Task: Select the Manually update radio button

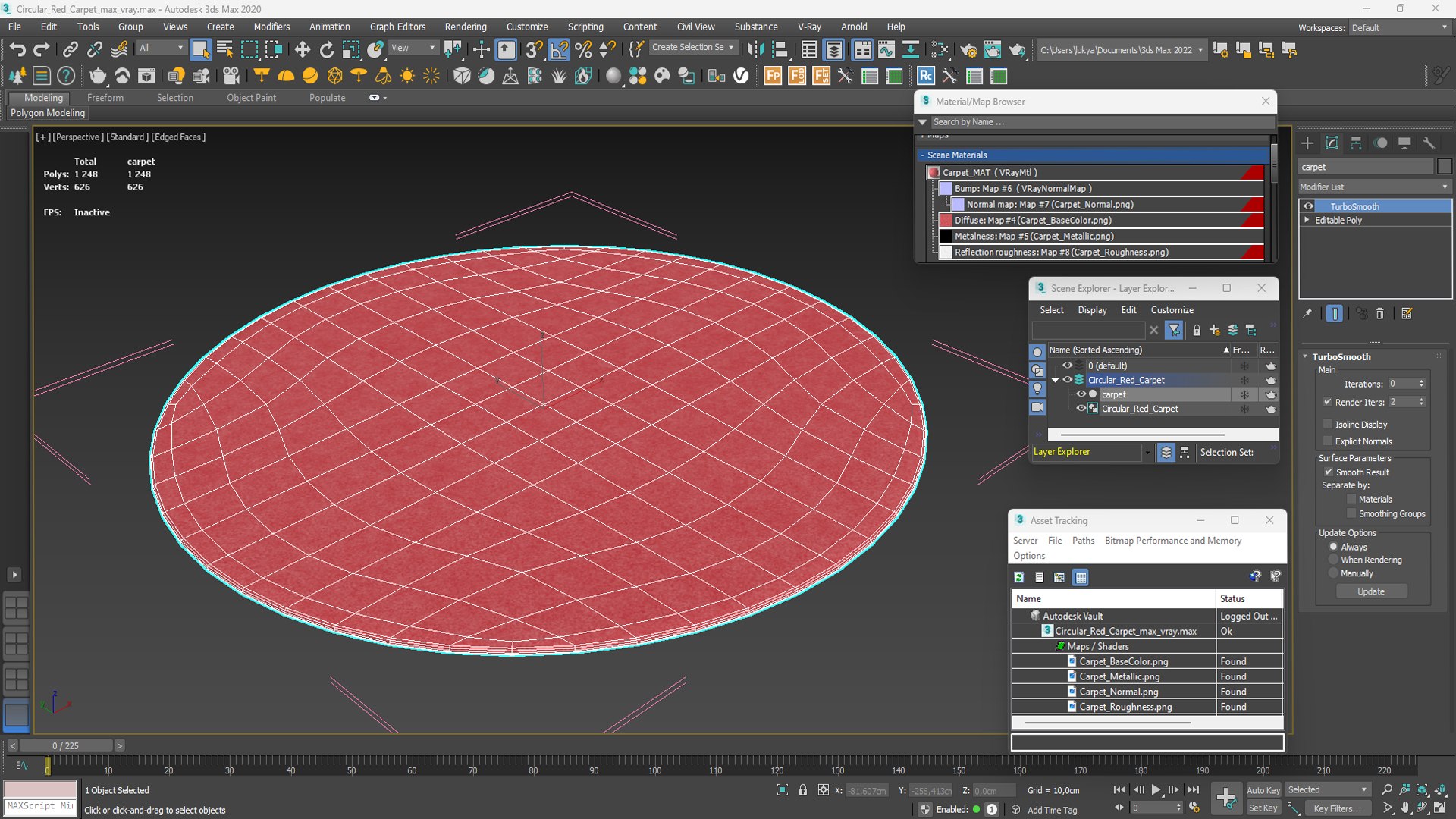Action: tap(1333, 573)
